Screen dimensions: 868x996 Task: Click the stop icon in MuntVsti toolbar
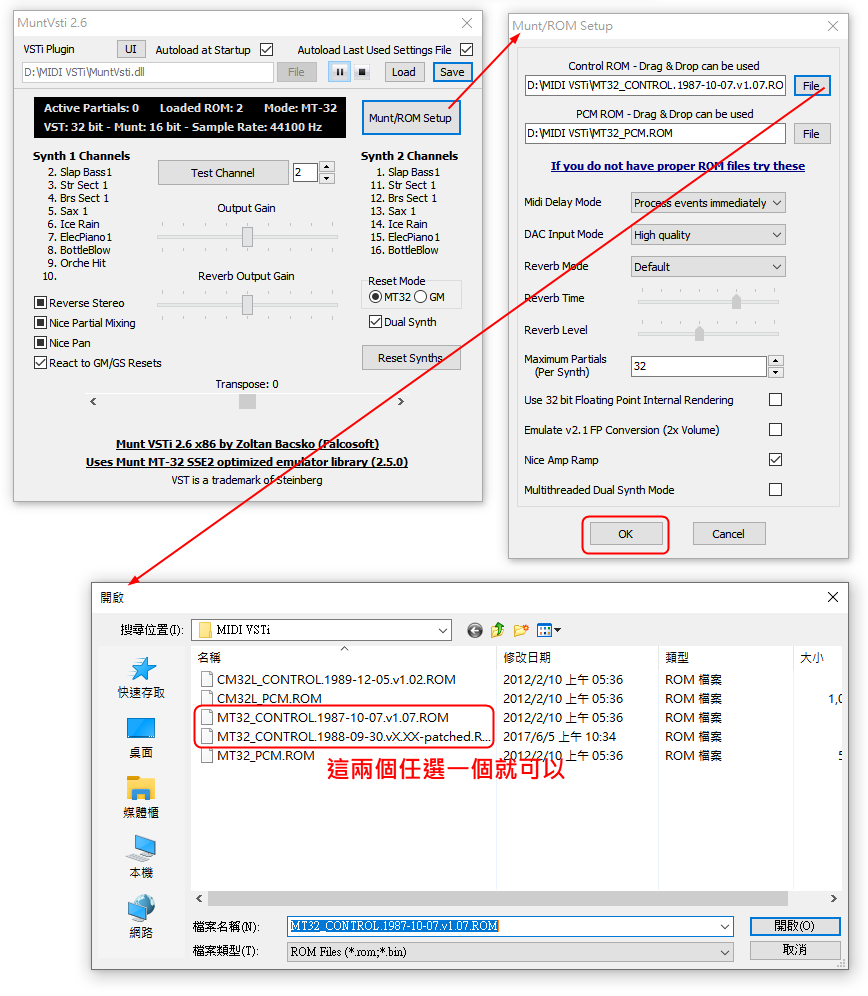(362, 72)
